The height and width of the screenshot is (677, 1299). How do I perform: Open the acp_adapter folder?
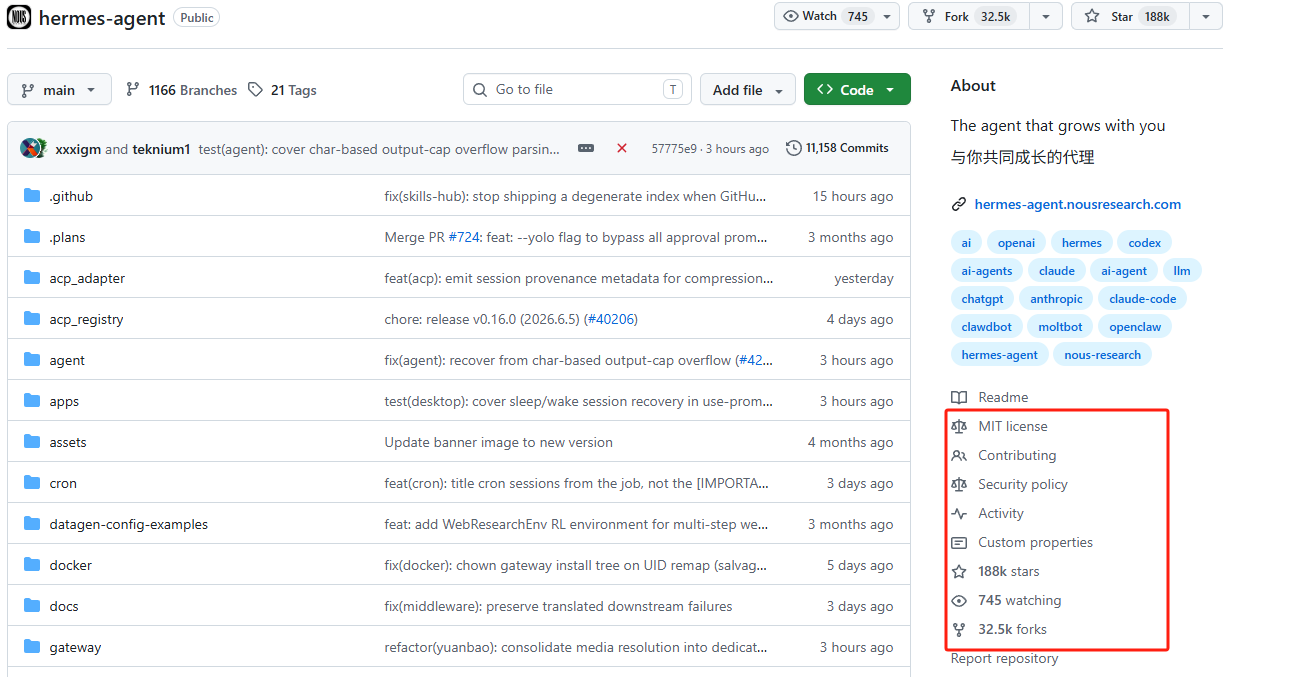87,278
